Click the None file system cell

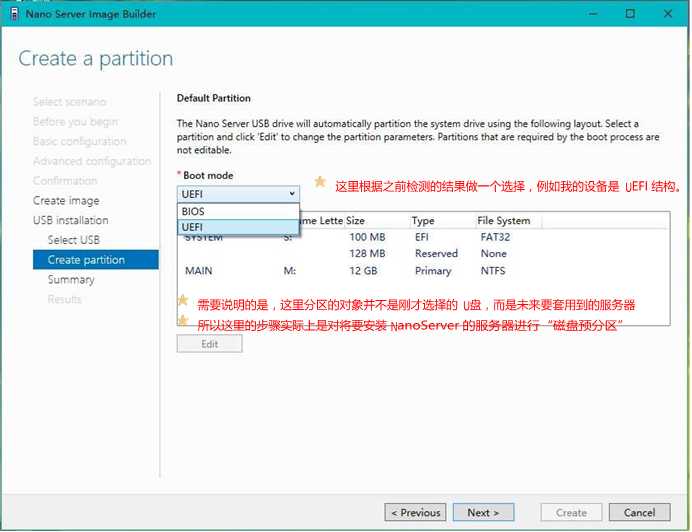click(x=493, y=253)
